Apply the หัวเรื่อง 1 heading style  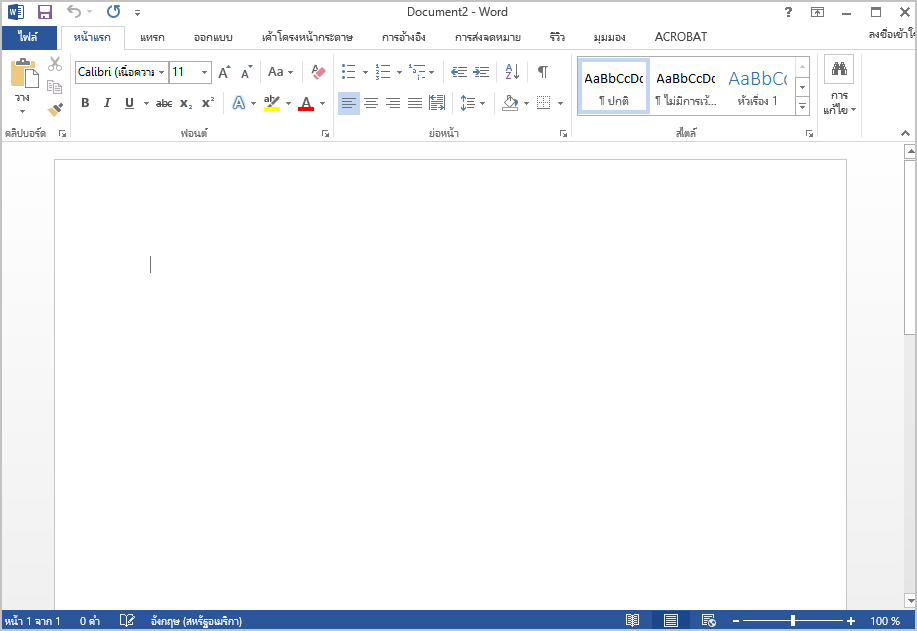(x=758, y=87)
